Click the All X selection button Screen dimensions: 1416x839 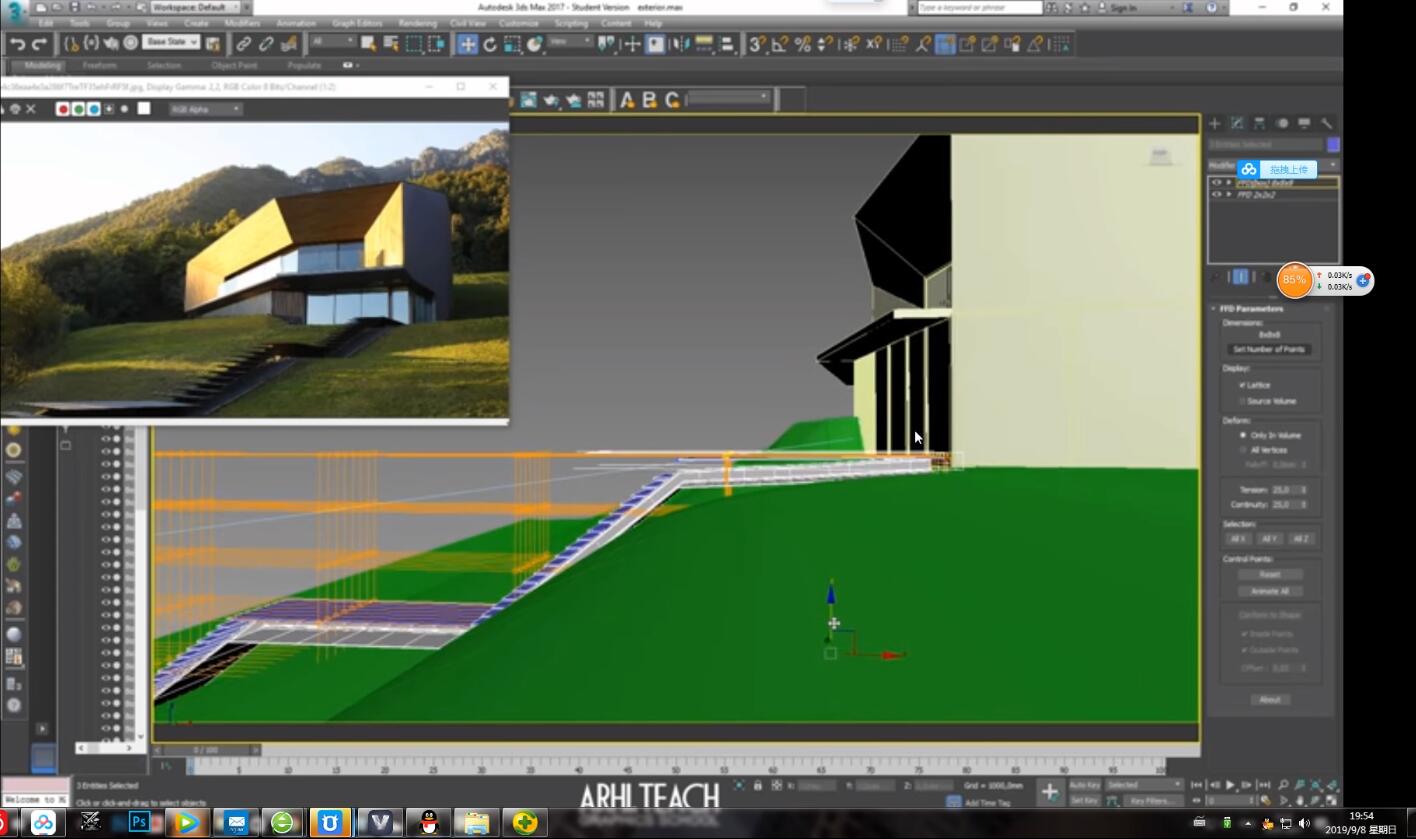[x=1238, y=539]
